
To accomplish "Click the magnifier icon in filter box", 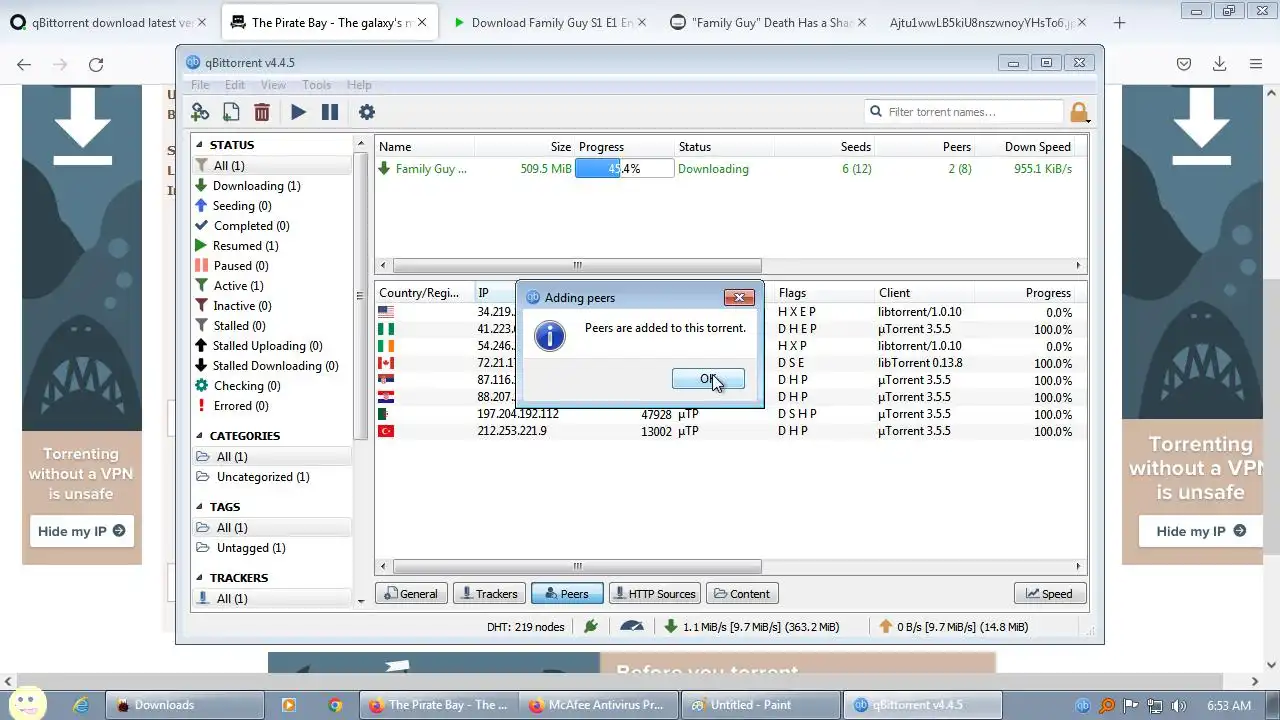I will tap(876, 112).
